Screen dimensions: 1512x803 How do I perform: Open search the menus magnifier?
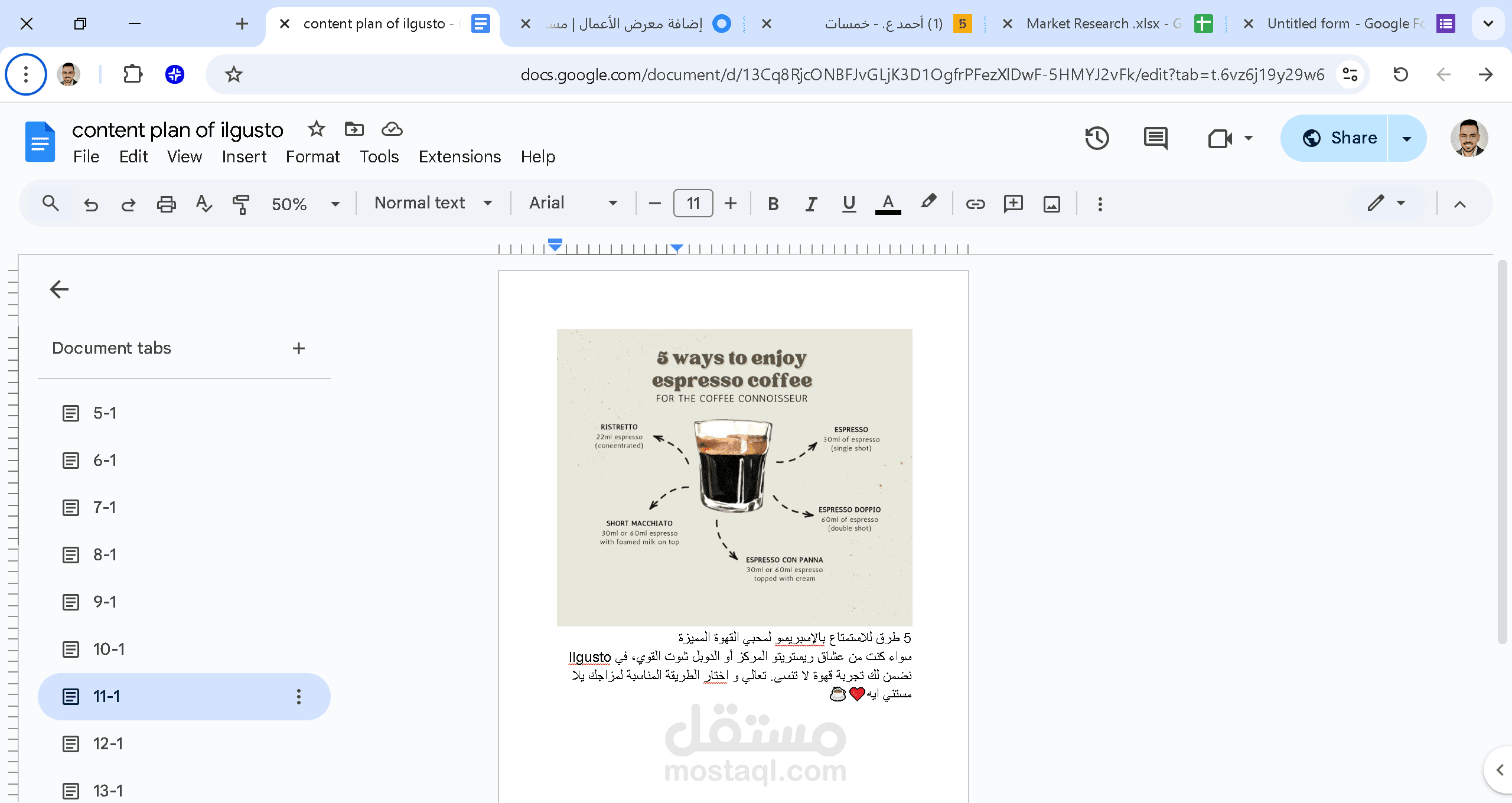pos(51,204)
